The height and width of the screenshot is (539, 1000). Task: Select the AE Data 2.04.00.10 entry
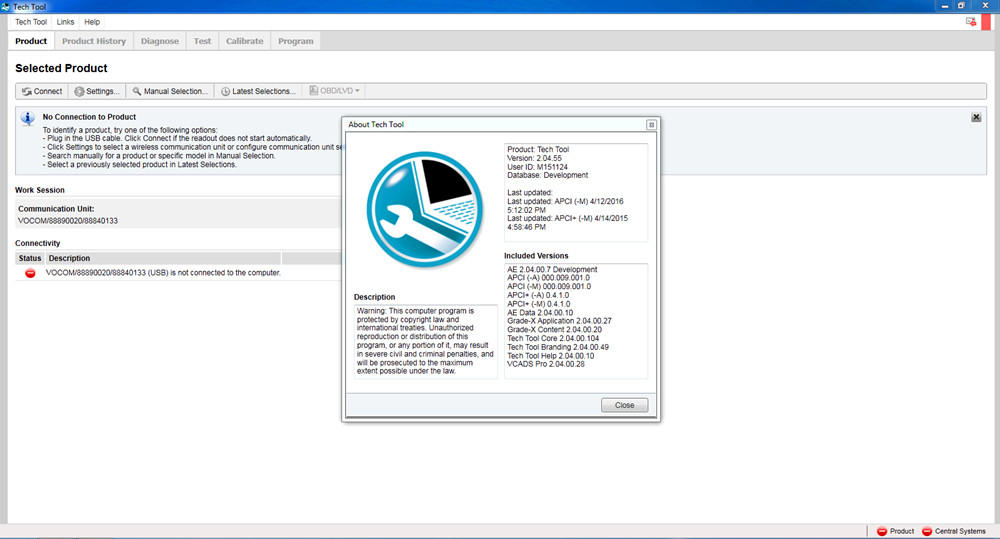coord(540,313)
